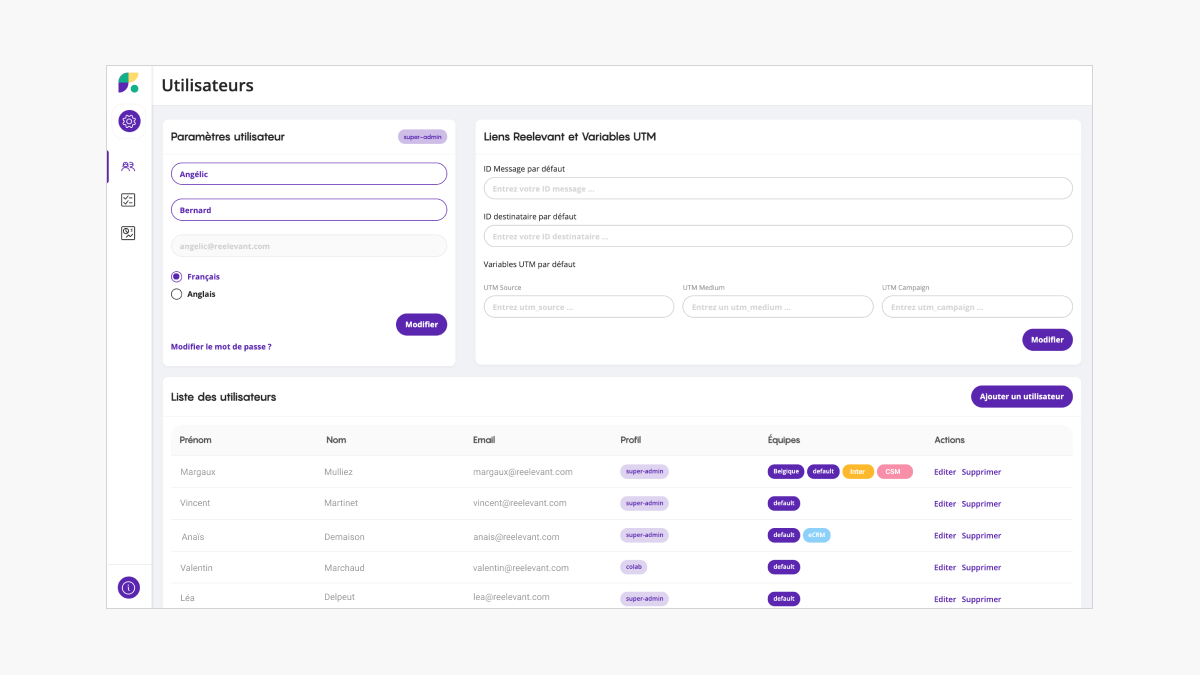Click Ajouter un utilisateur button
This screenshot has height=675, width=1200.
click(1022, 397)
